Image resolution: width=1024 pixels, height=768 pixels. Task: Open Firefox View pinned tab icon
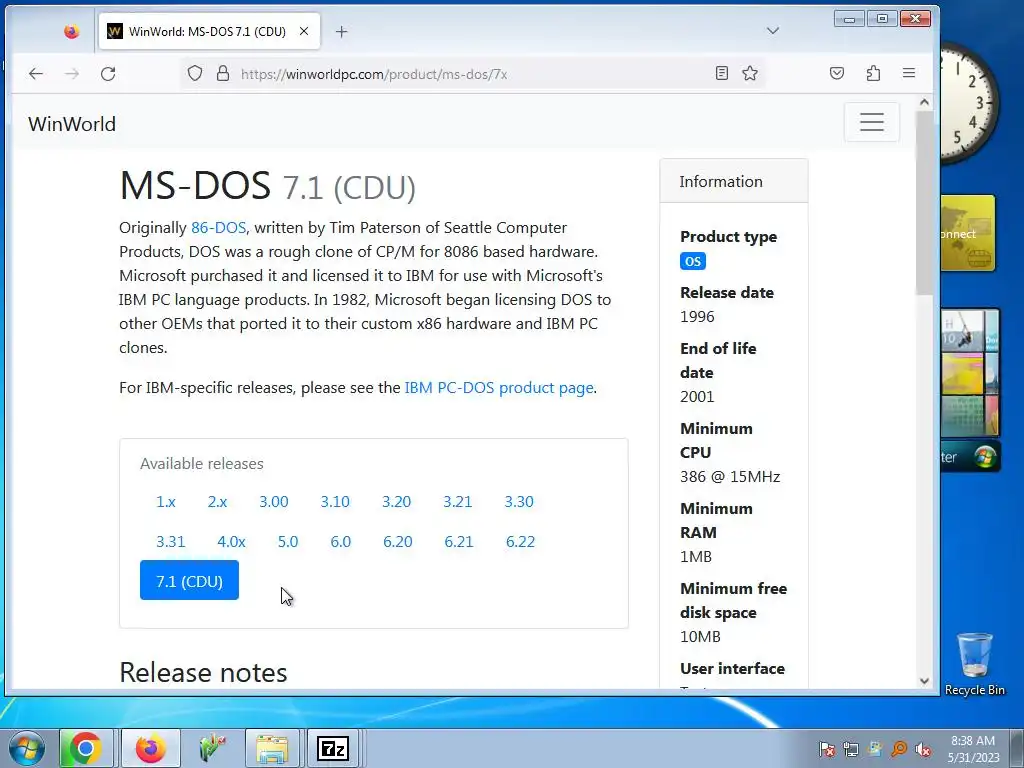(71, 31)
